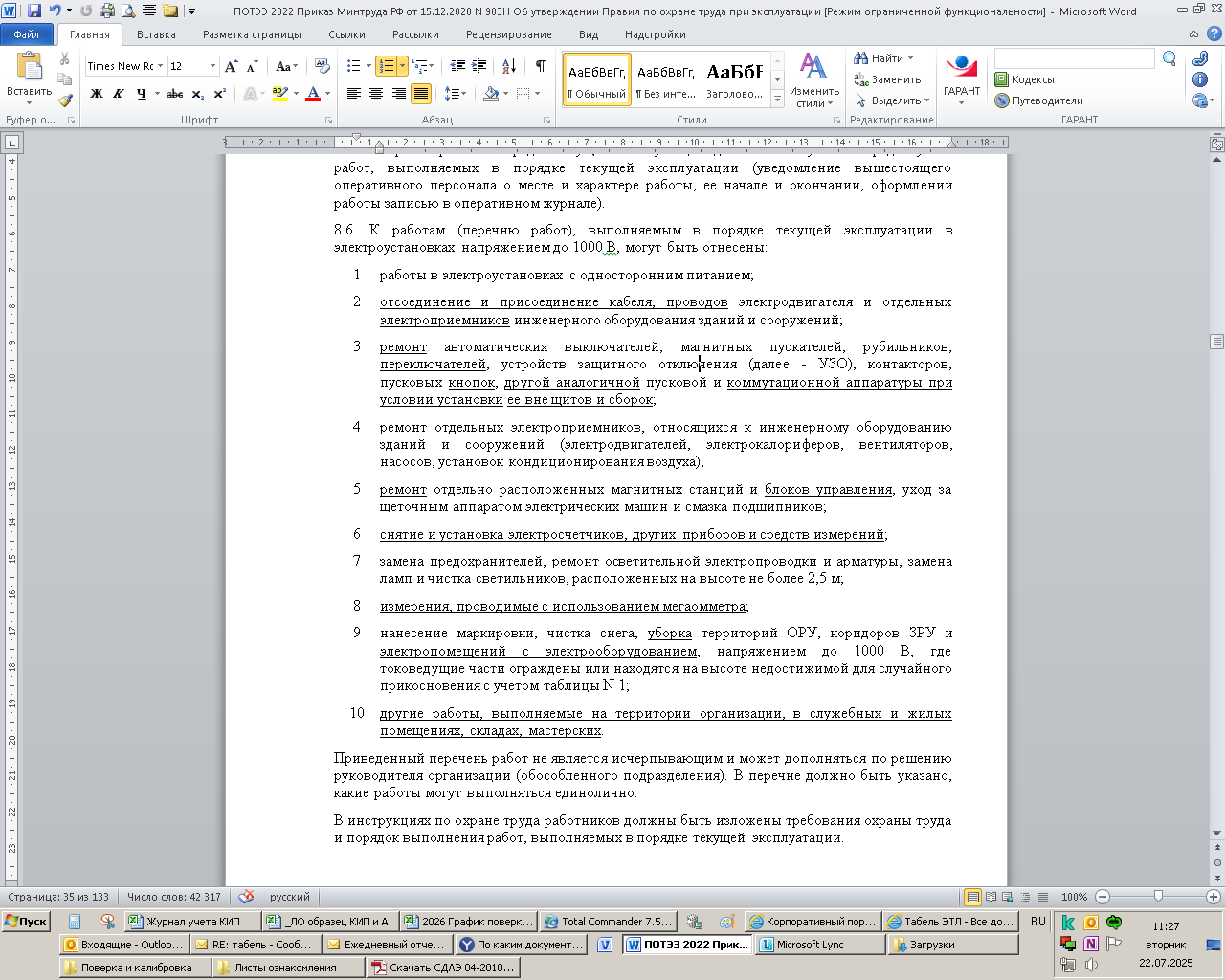Open the font size dropdown
1225x980 pixels.
click(212, 66)
